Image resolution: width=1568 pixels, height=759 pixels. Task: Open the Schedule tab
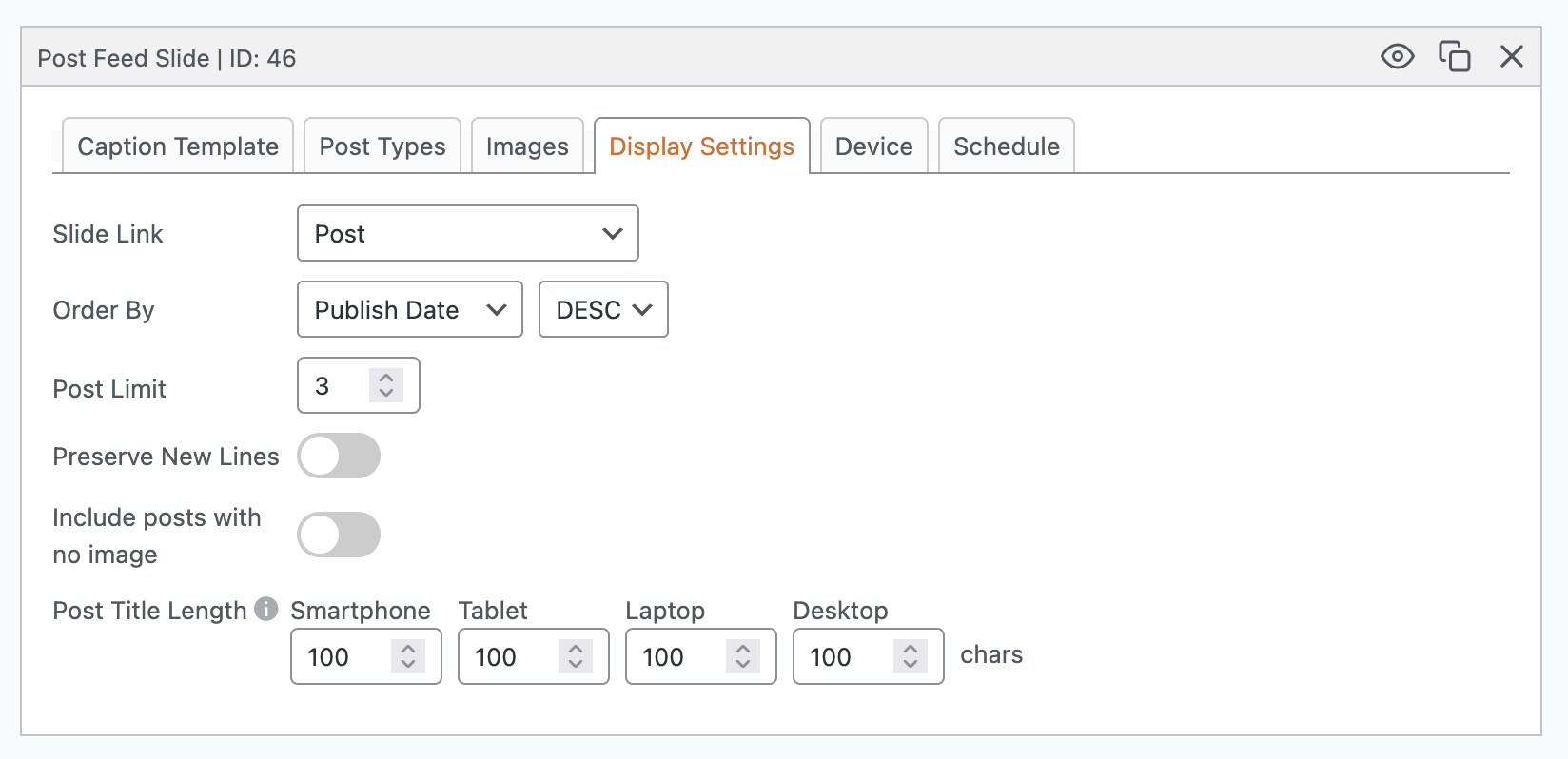(1006, 146)
